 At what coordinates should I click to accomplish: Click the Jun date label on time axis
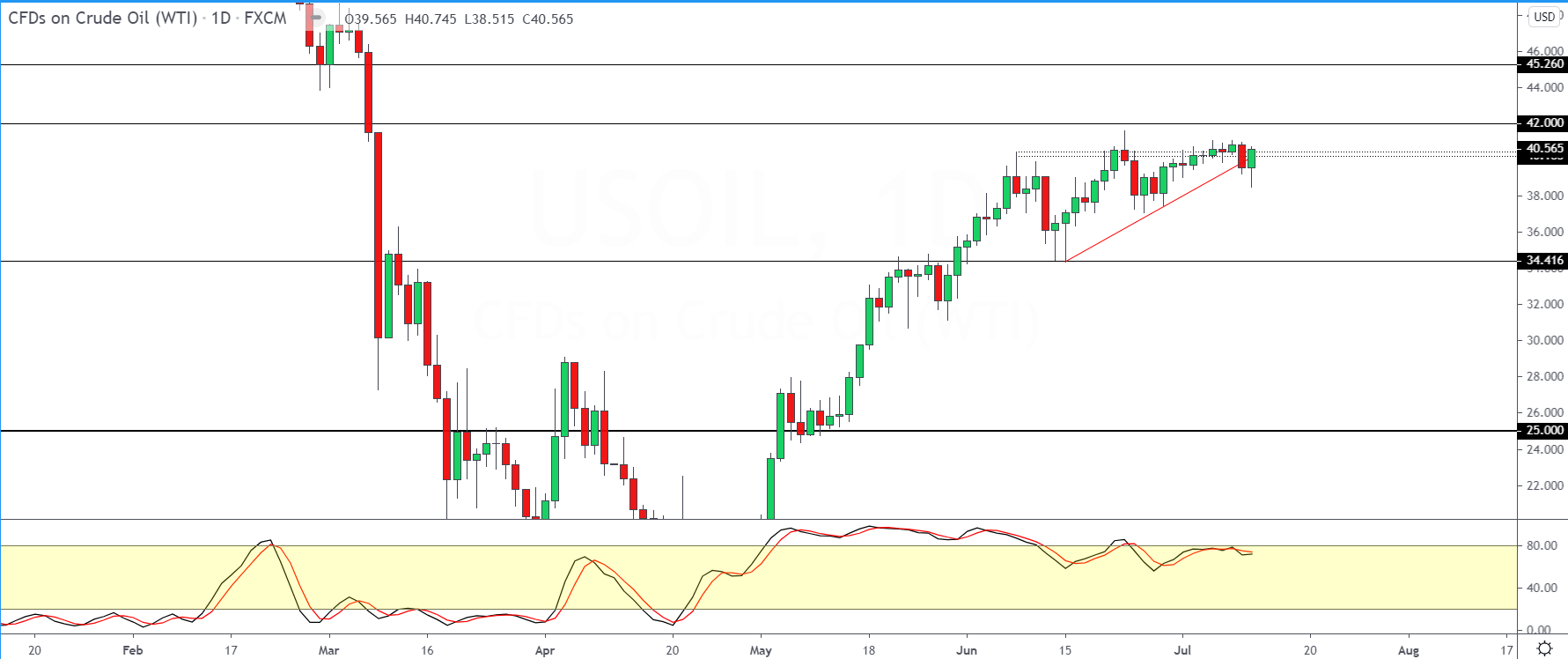point(967,650)
